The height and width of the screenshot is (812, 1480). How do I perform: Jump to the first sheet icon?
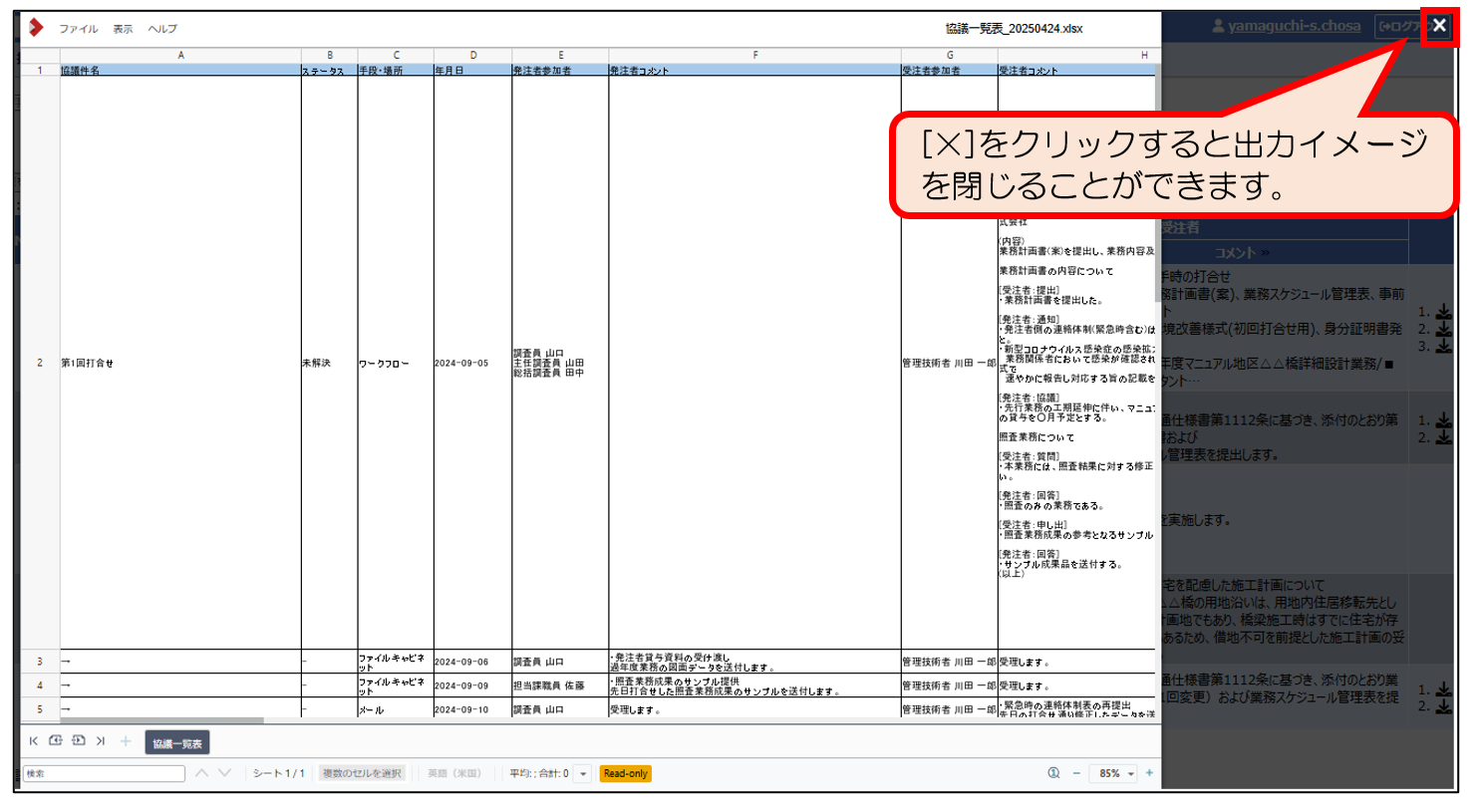pos(34,741)
